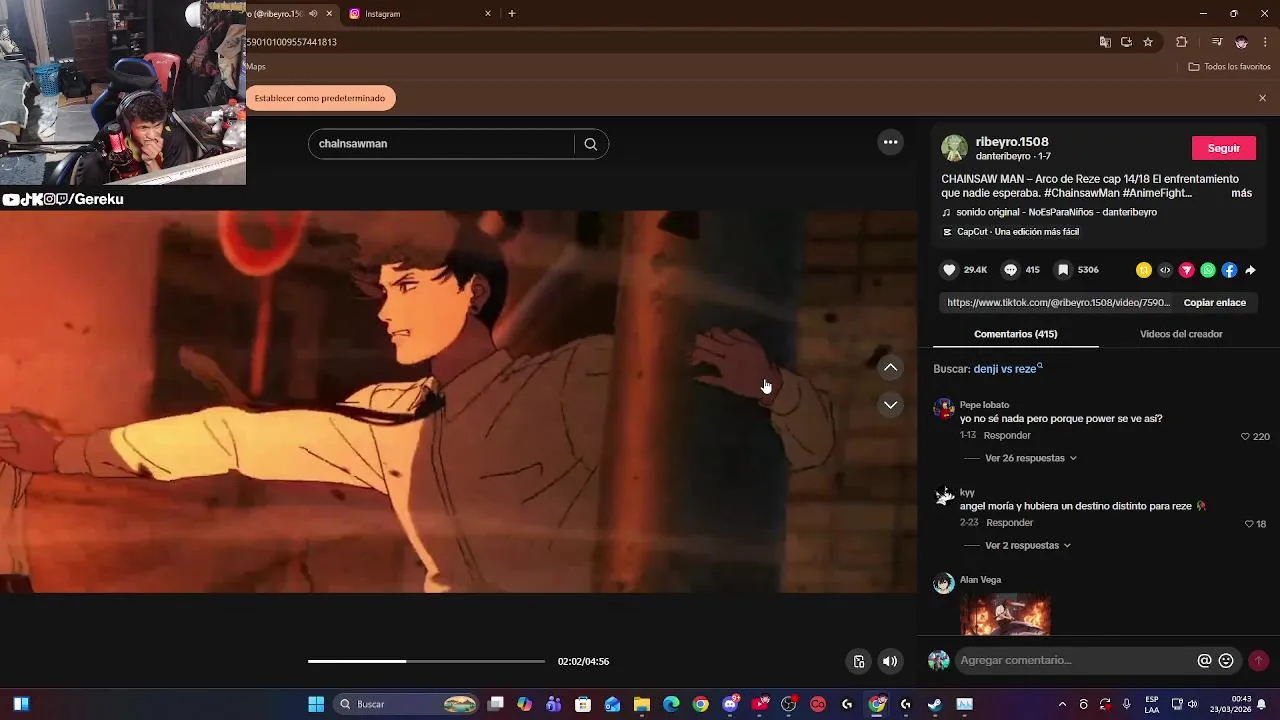Click the red post comment arrow
The image size is (1280, 720).
tap(1258, 660)
